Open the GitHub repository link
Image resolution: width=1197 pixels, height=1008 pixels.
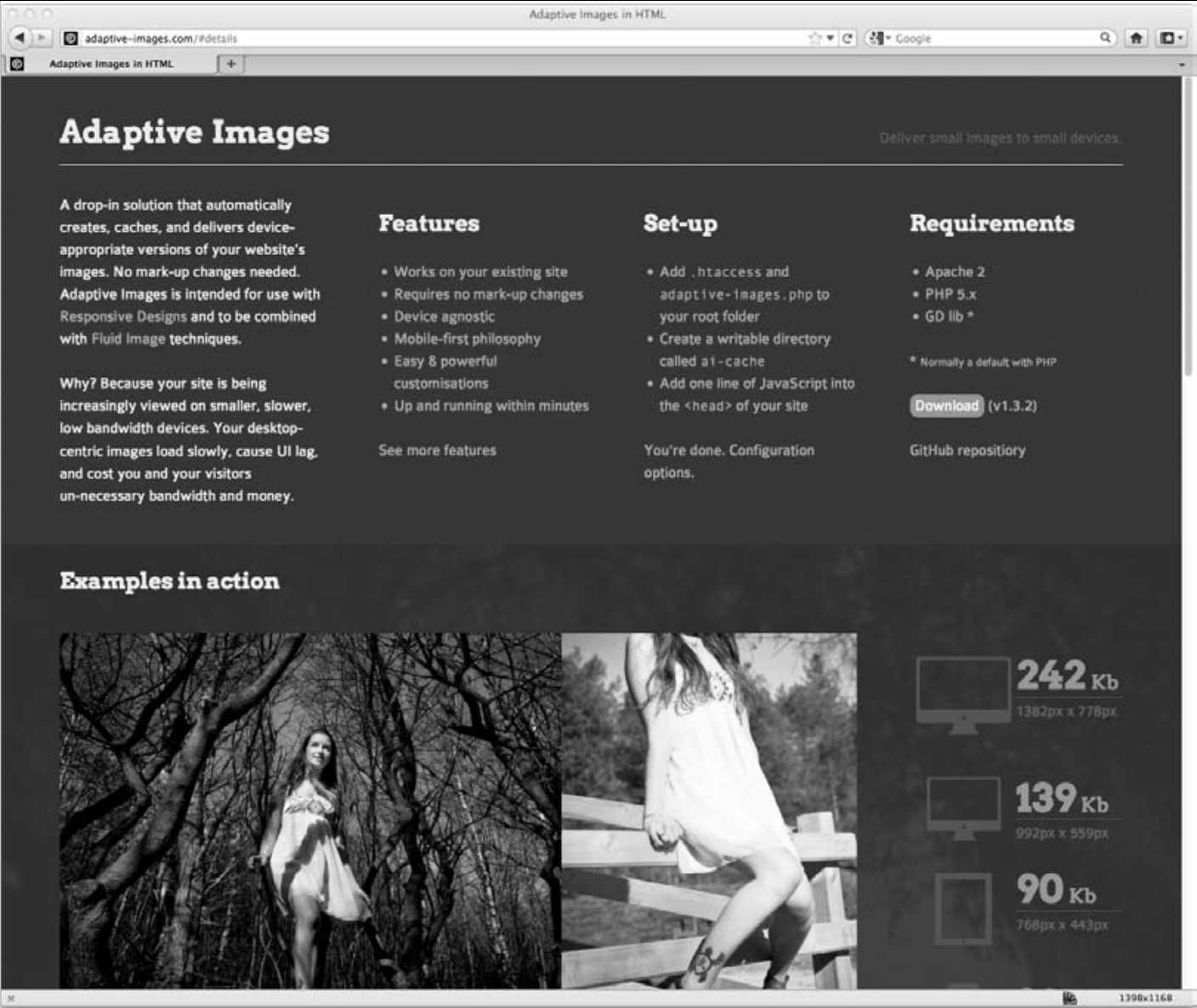pyautogui.click(x=967, y=450)
